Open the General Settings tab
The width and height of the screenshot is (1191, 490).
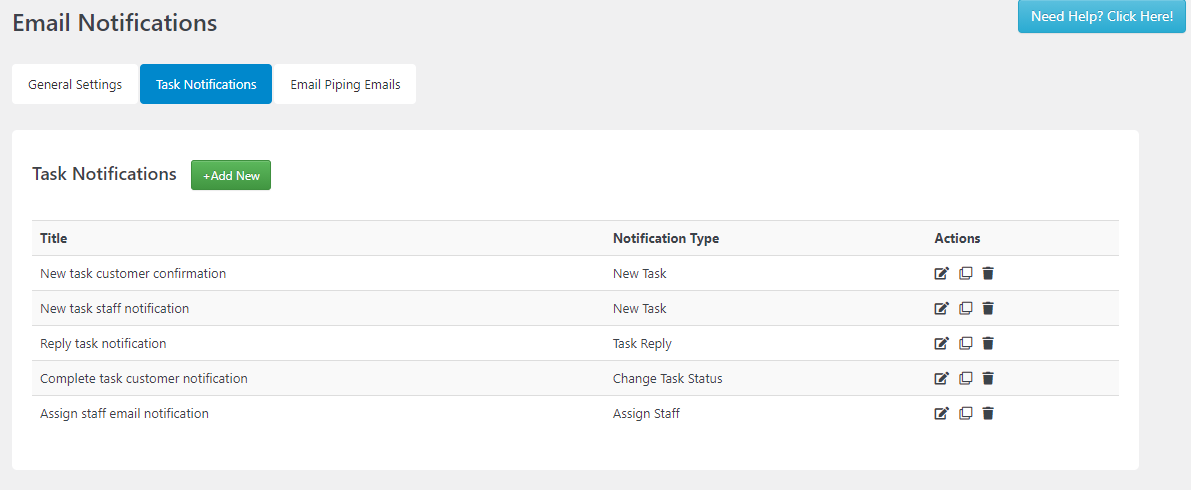pyautogui.click(x=75, y=84)
